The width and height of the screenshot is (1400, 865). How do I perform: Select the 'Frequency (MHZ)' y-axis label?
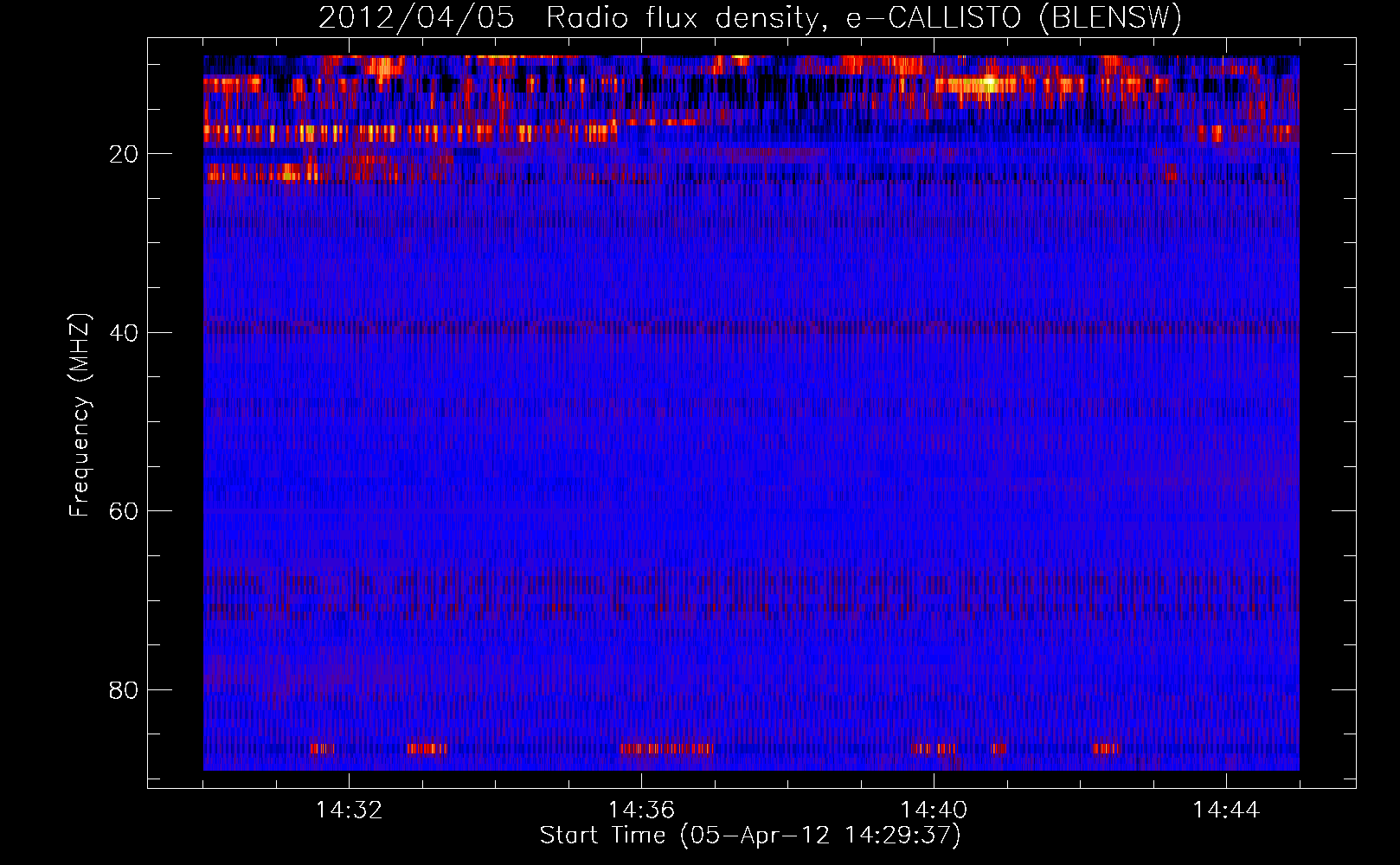pos(80,415)
